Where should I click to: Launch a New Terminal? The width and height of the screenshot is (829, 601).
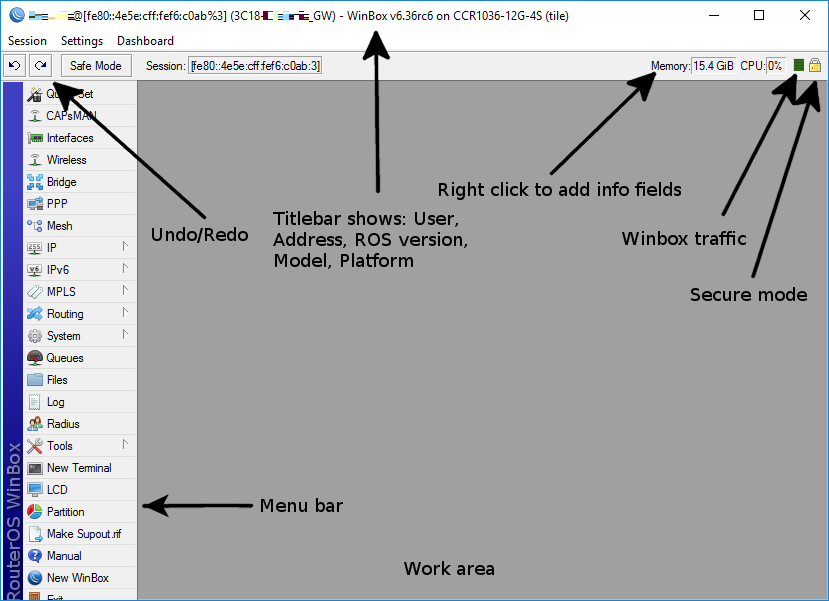(80, 468)
